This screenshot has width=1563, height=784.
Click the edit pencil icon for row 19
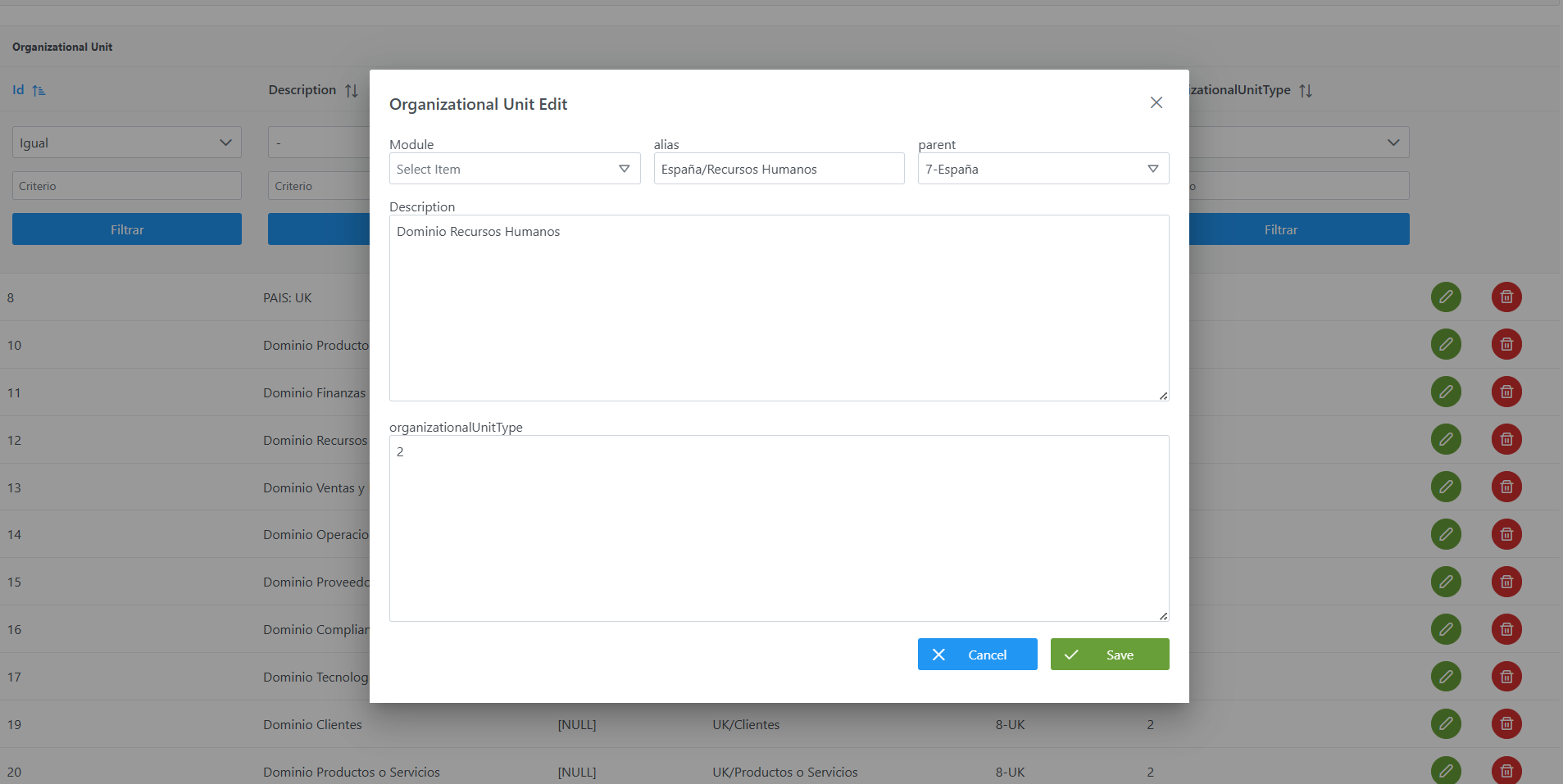tap(1446, 724)
